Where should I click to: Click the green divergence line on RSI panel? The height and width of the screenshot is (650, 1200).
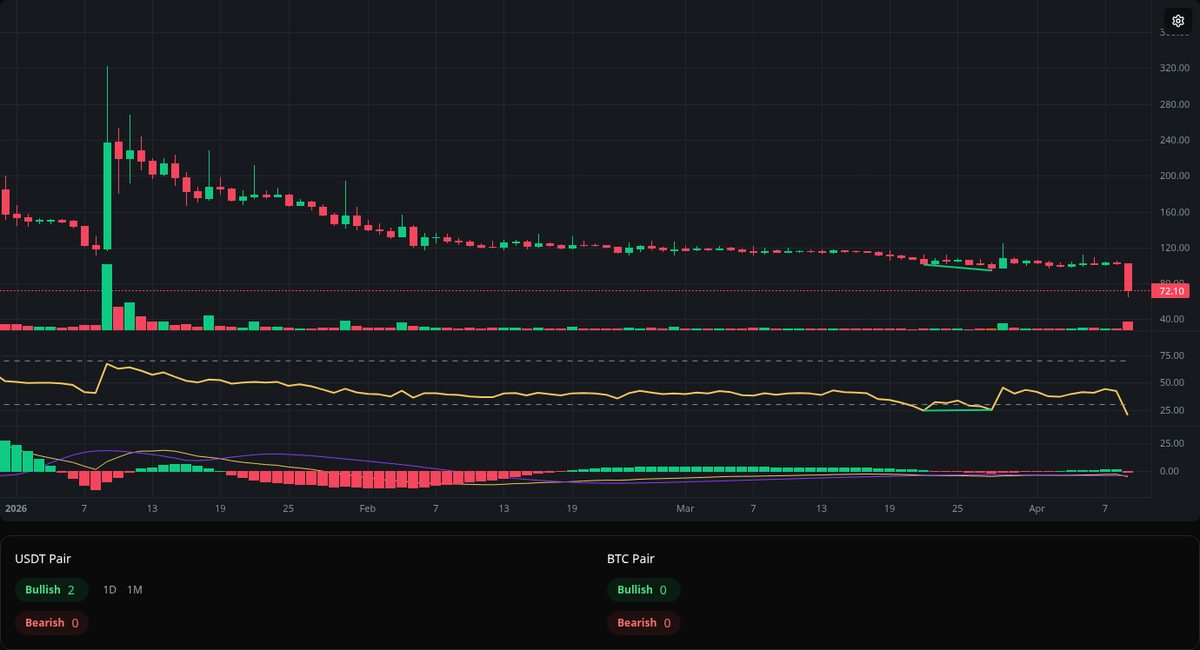[x=958, y=410]
